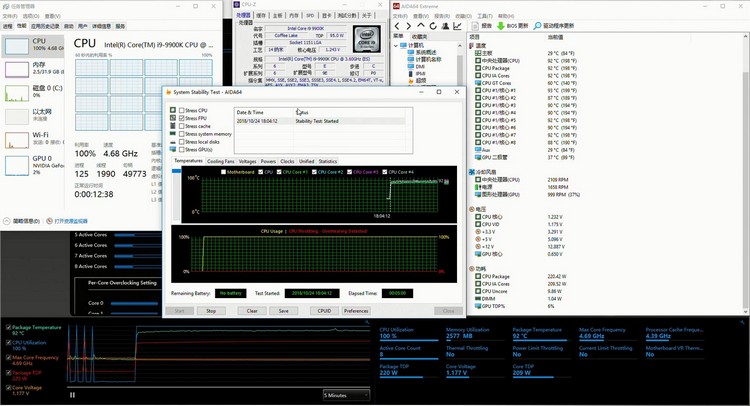Image resolution: width=750 pixels, height=406 pixels.
Task: Toggle Core Voltage checkbox in XTU
Action: (x=9, y=388)
